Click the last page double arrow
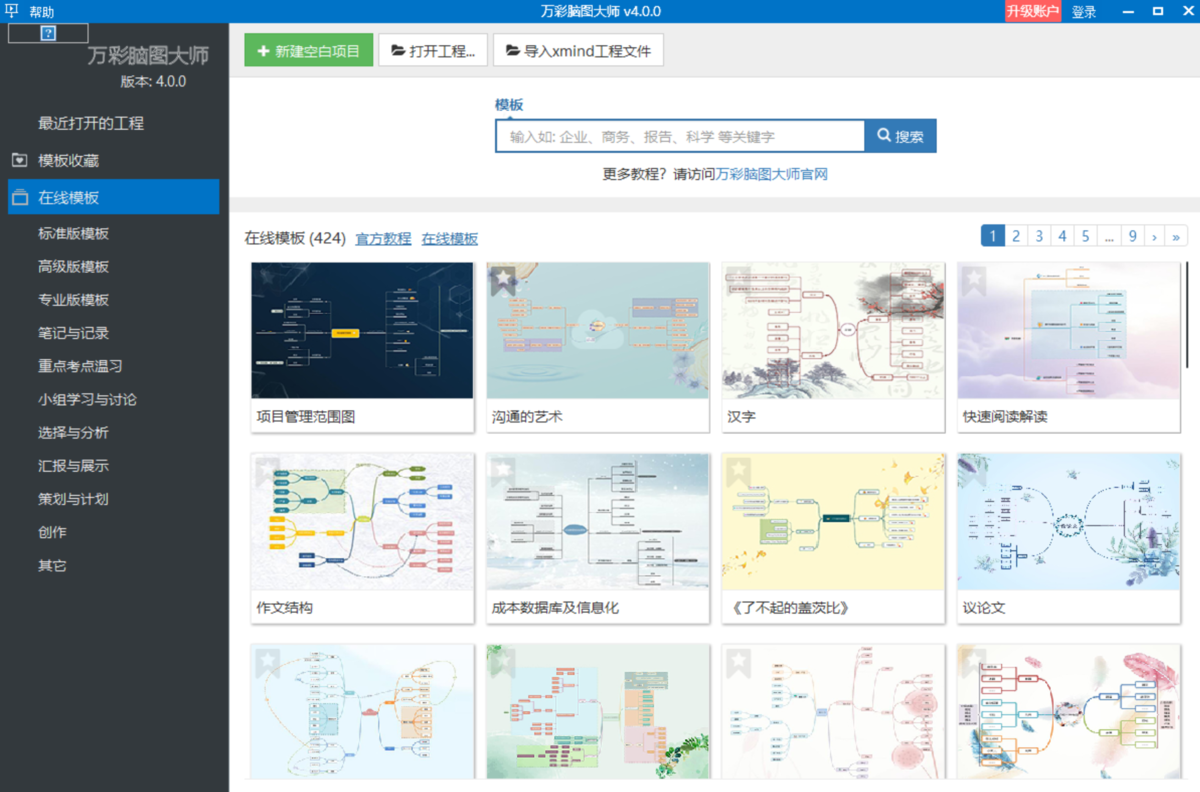Viewport: 1200px width, 792px height. (x=1177, y=236)
